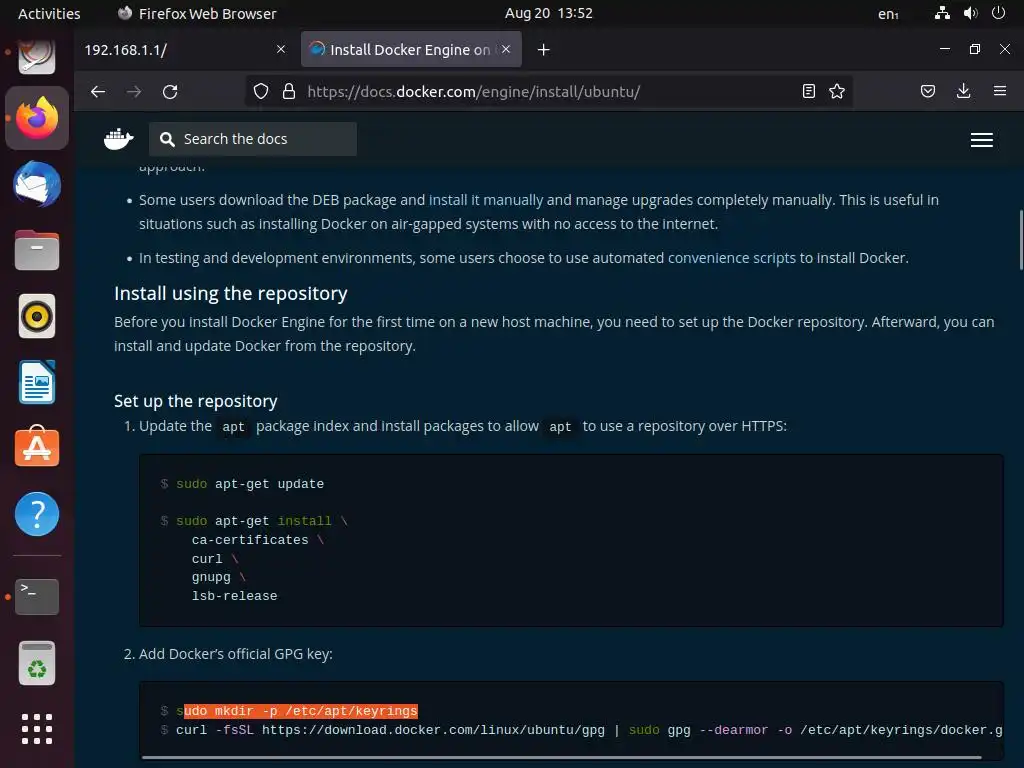1024x768 pixels.
Task: Open the convenience scripts link
Action: click(x=731, y=258)
